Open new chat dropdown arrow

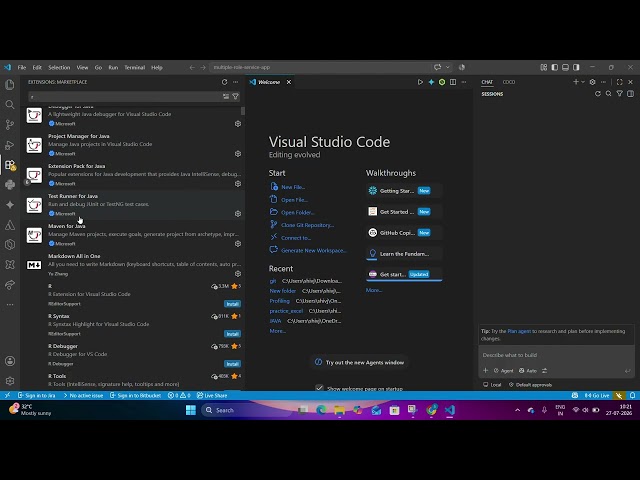click(583, 82)
